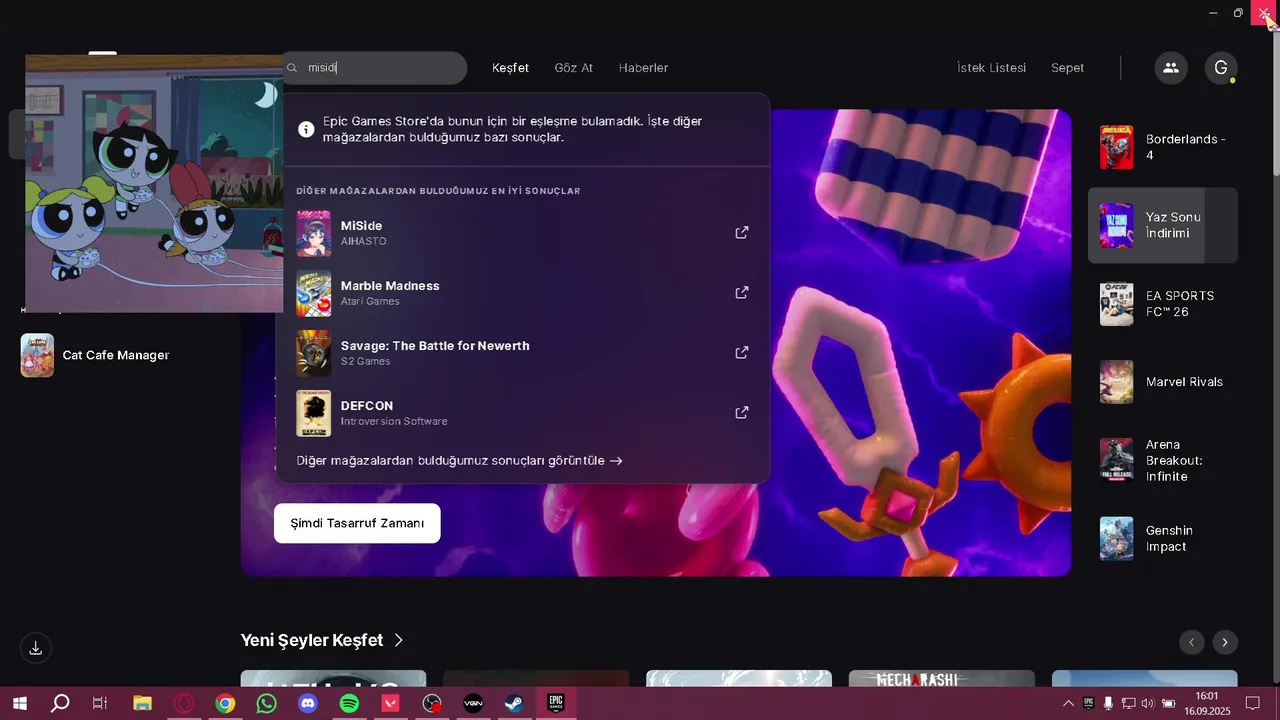Viewport: 1280px width, 720px height.
Task: Open OBS Studio from taskbar
Action: [x=432, y=703]
